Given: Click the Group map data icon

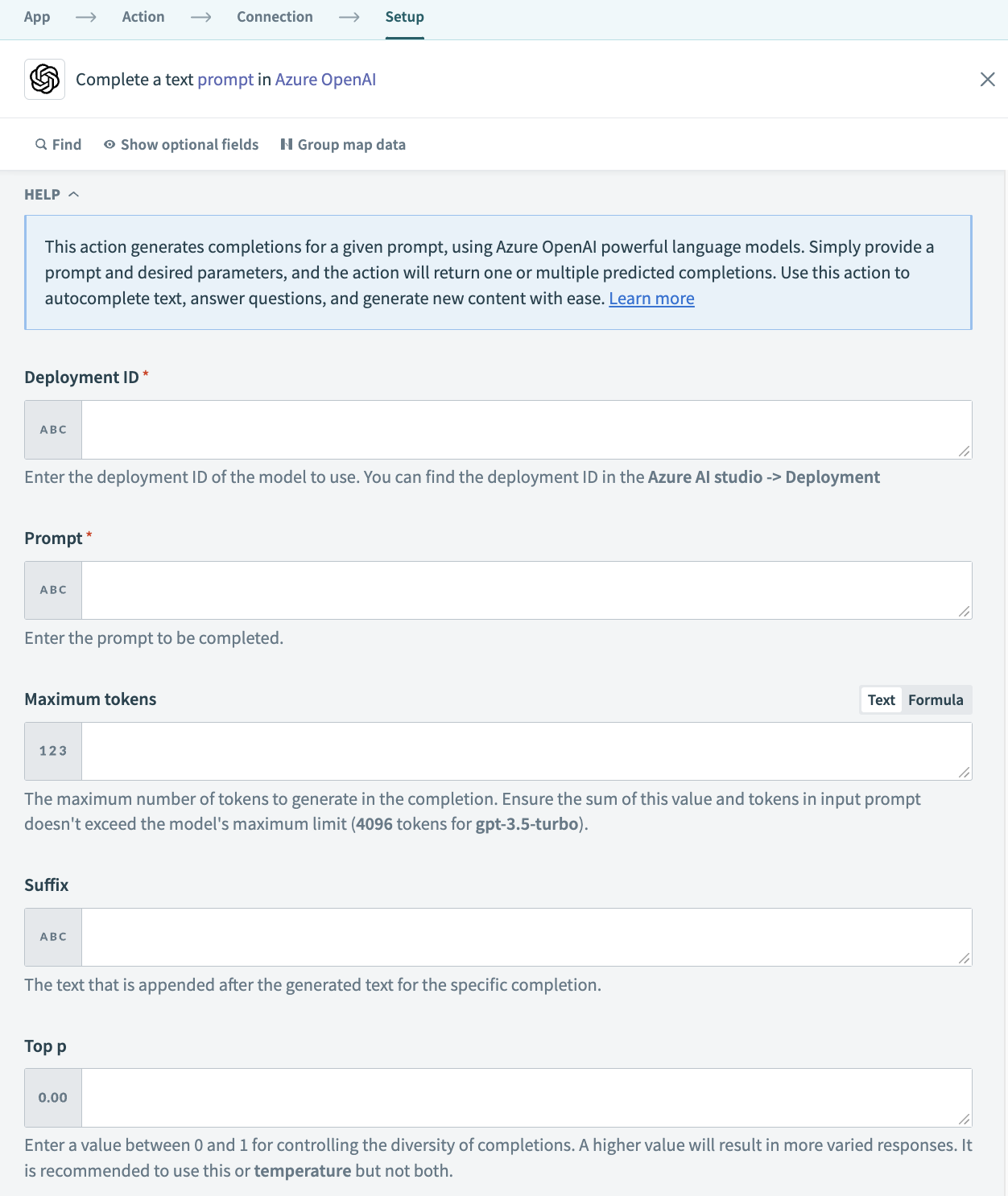Looking at the screenshot, I should tap(287, 144).
